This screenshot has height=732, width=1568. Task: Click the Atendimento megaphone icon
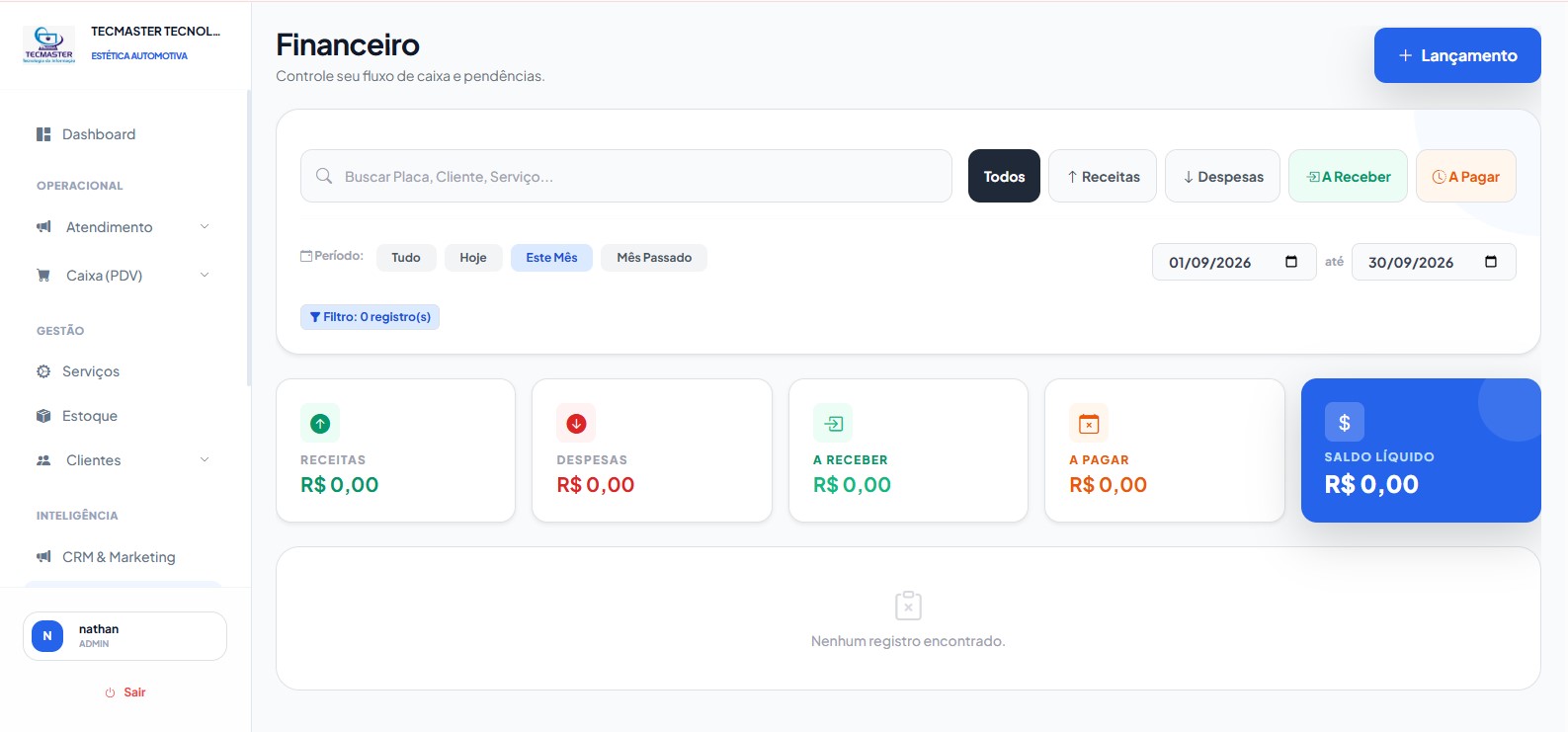click(x=43, y=227)
